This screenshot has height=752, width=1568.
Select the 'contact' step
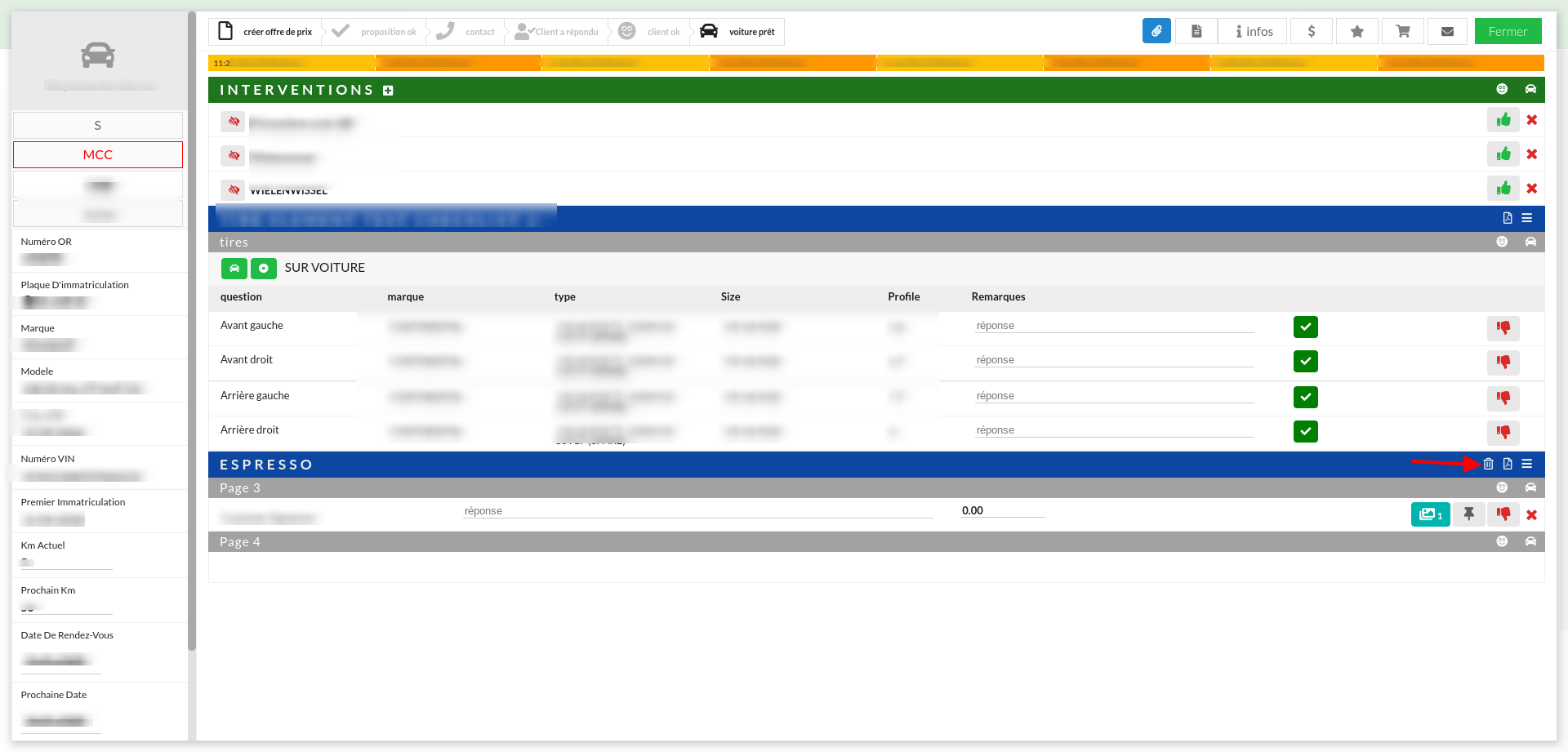tap(467, 32)
